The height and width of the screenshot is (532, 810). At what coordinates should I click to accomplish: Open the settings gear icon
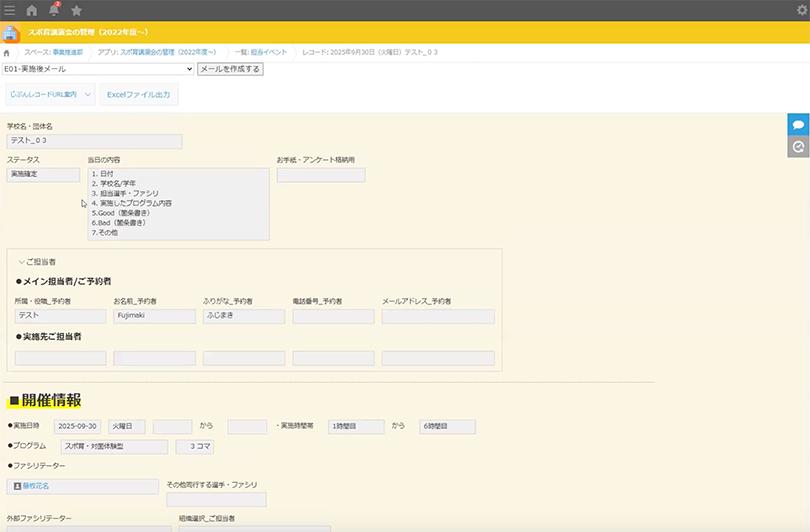pyautogui.click(x=800, y=10)
